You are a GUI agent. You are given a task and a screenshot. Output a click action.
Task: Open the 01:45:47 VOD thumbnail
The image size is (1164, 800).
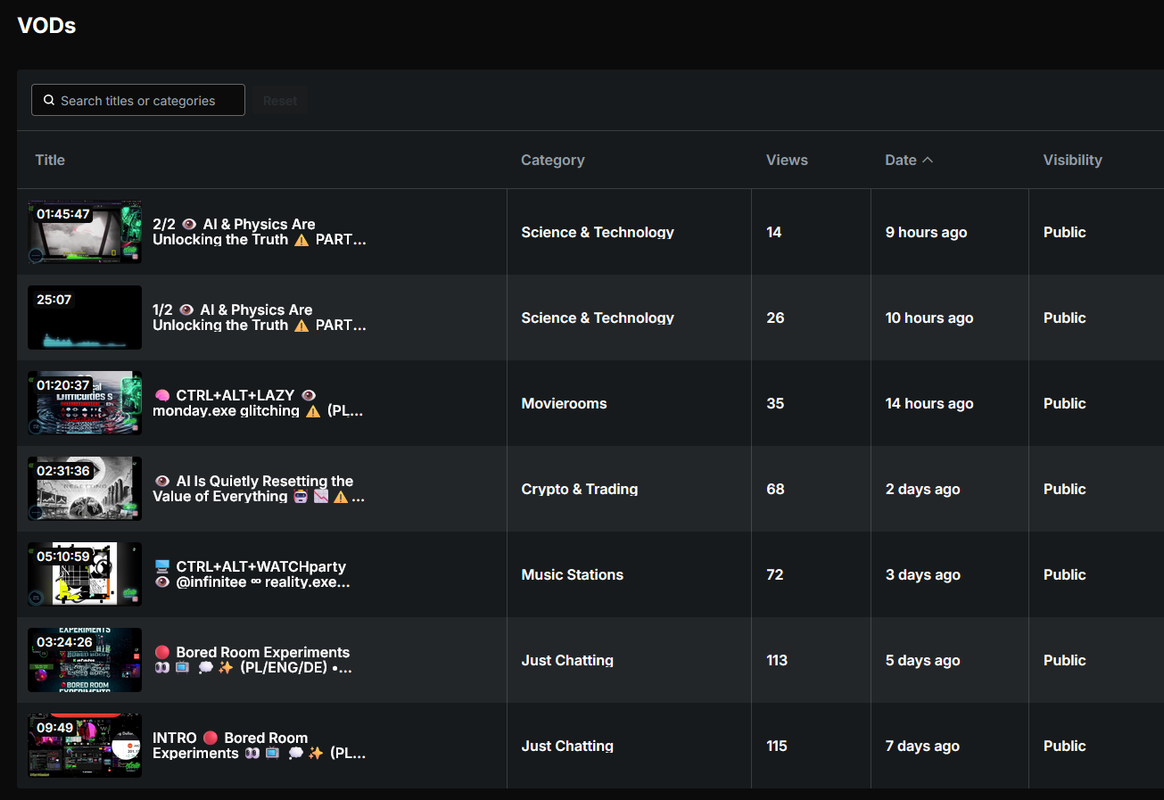click(x=85, y=232)
